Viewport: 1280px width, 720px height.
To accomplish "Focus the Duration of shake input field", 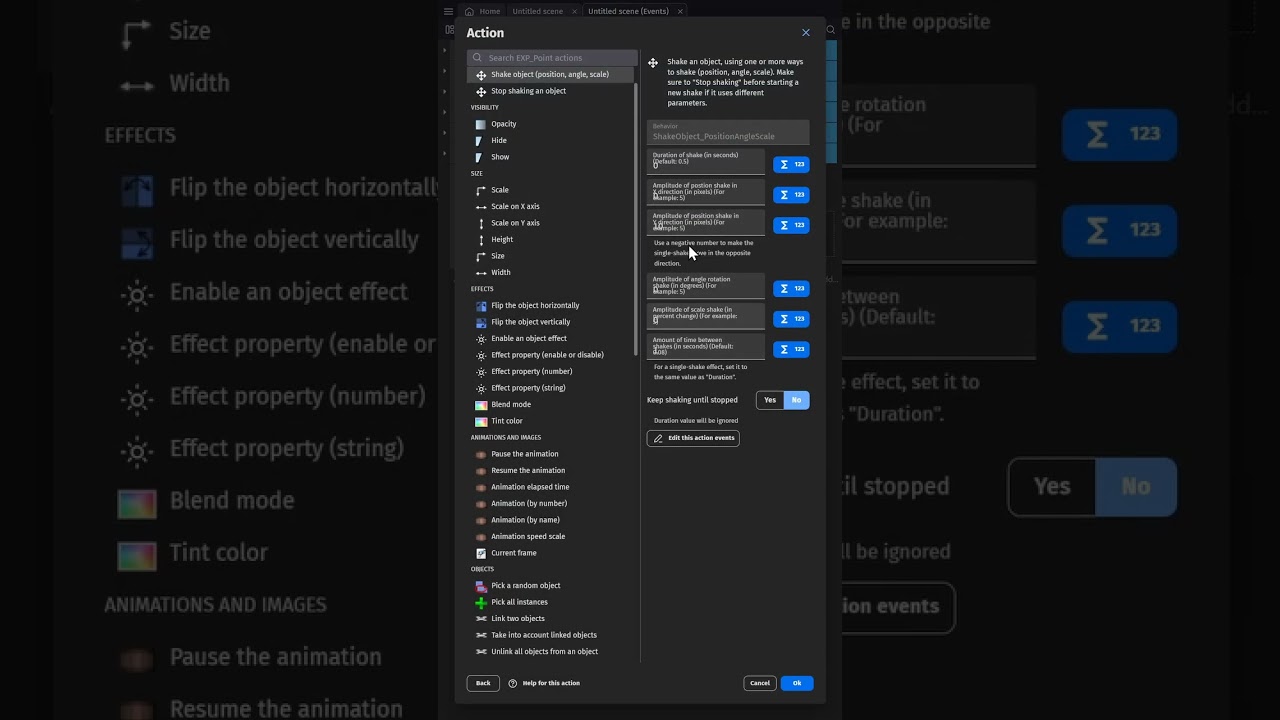I will [706, 163].
